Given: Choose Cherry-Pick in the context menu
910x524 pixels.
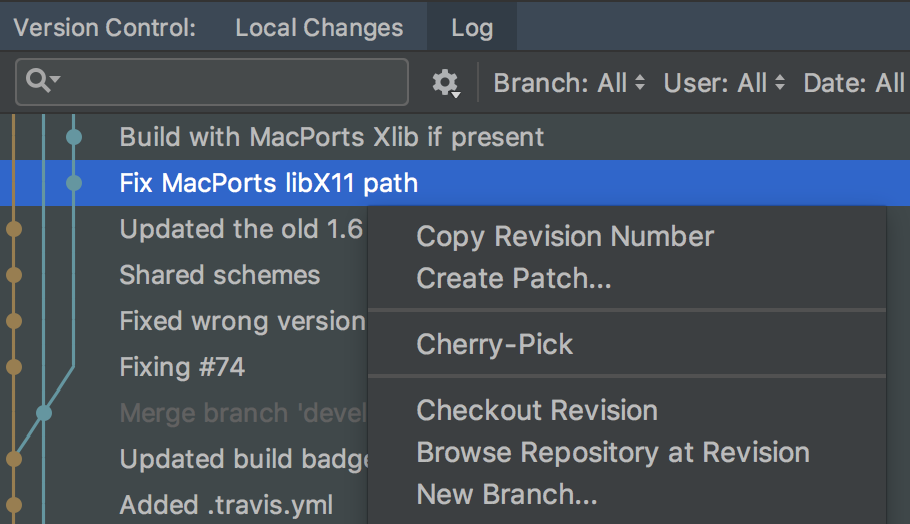Looking at the screenshot, I should 495,345.
